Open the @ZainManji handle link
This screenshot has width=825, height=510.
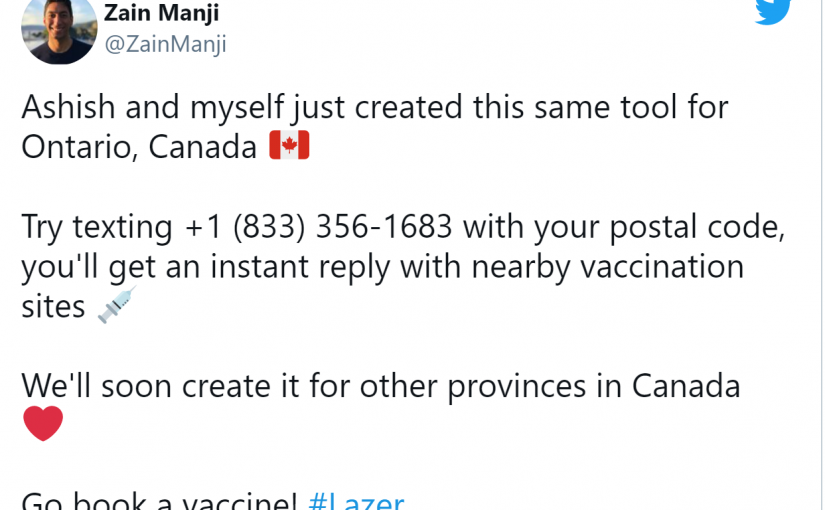[165, 45]
